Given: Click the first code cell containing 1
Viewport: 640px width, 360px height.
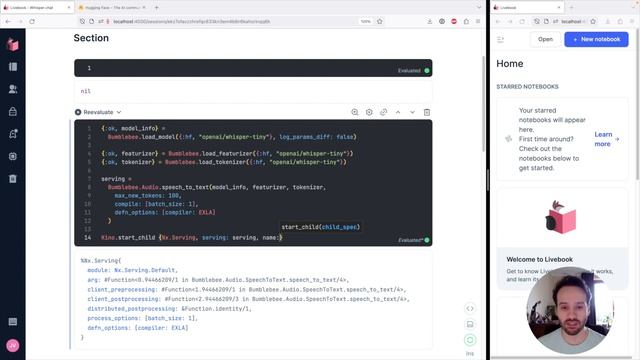Looking at the screenshot, I should (253, 68).
